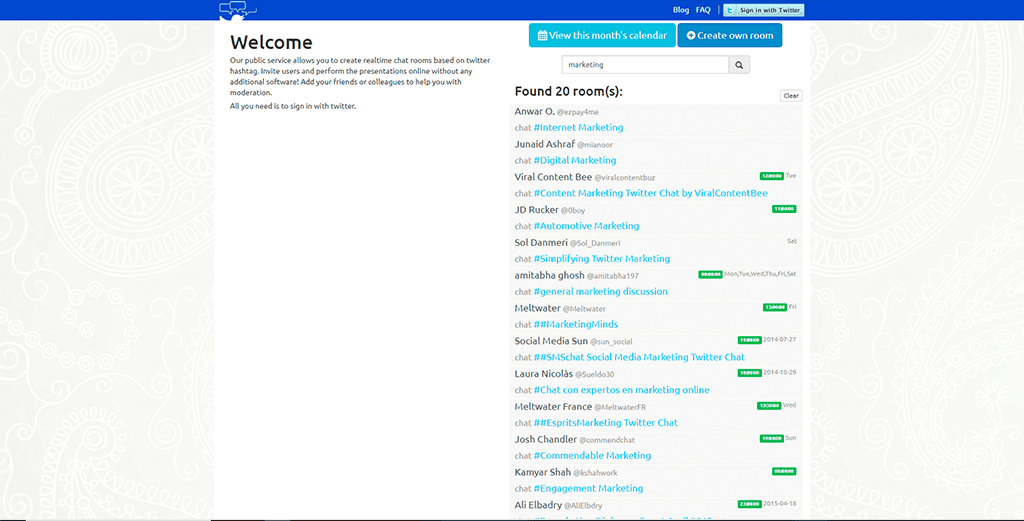Click "All you need is to sign in with twitter."
Viewport: 1024px width, 521px height.
[x=293, y=106]
